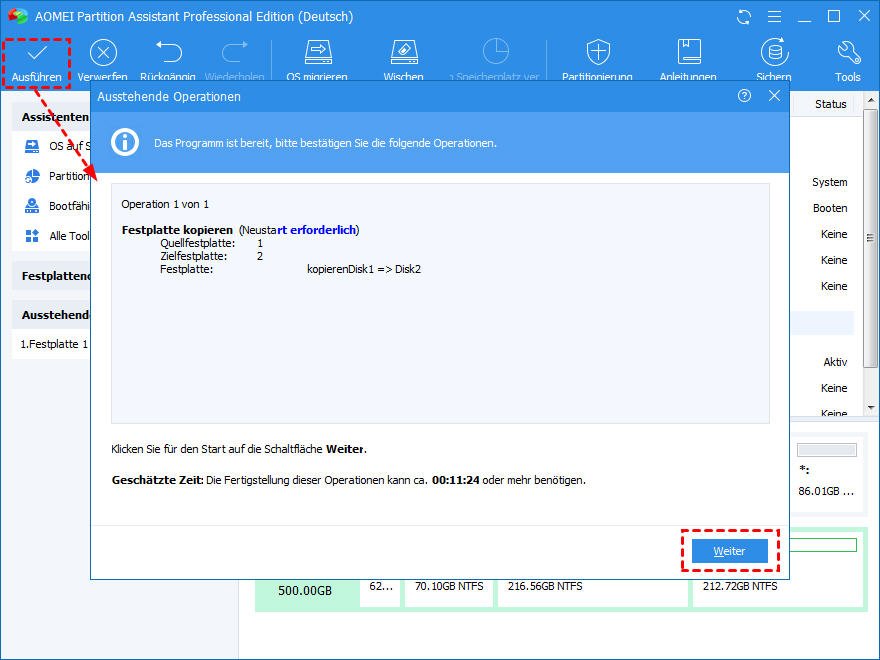Open the Sichern backup tool

point(774,52)
